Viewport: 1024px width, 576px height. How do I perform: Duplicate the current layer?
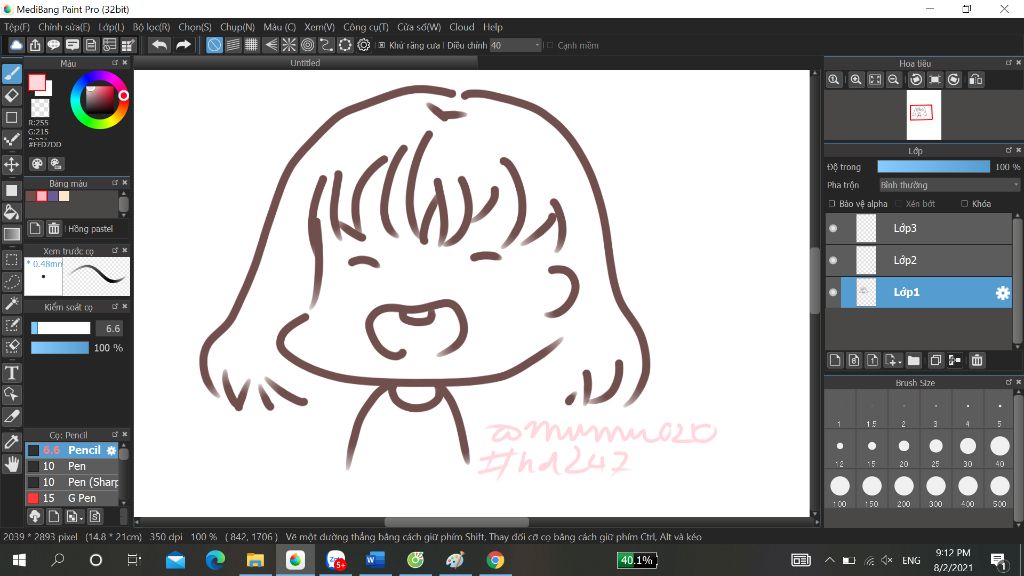935,360
